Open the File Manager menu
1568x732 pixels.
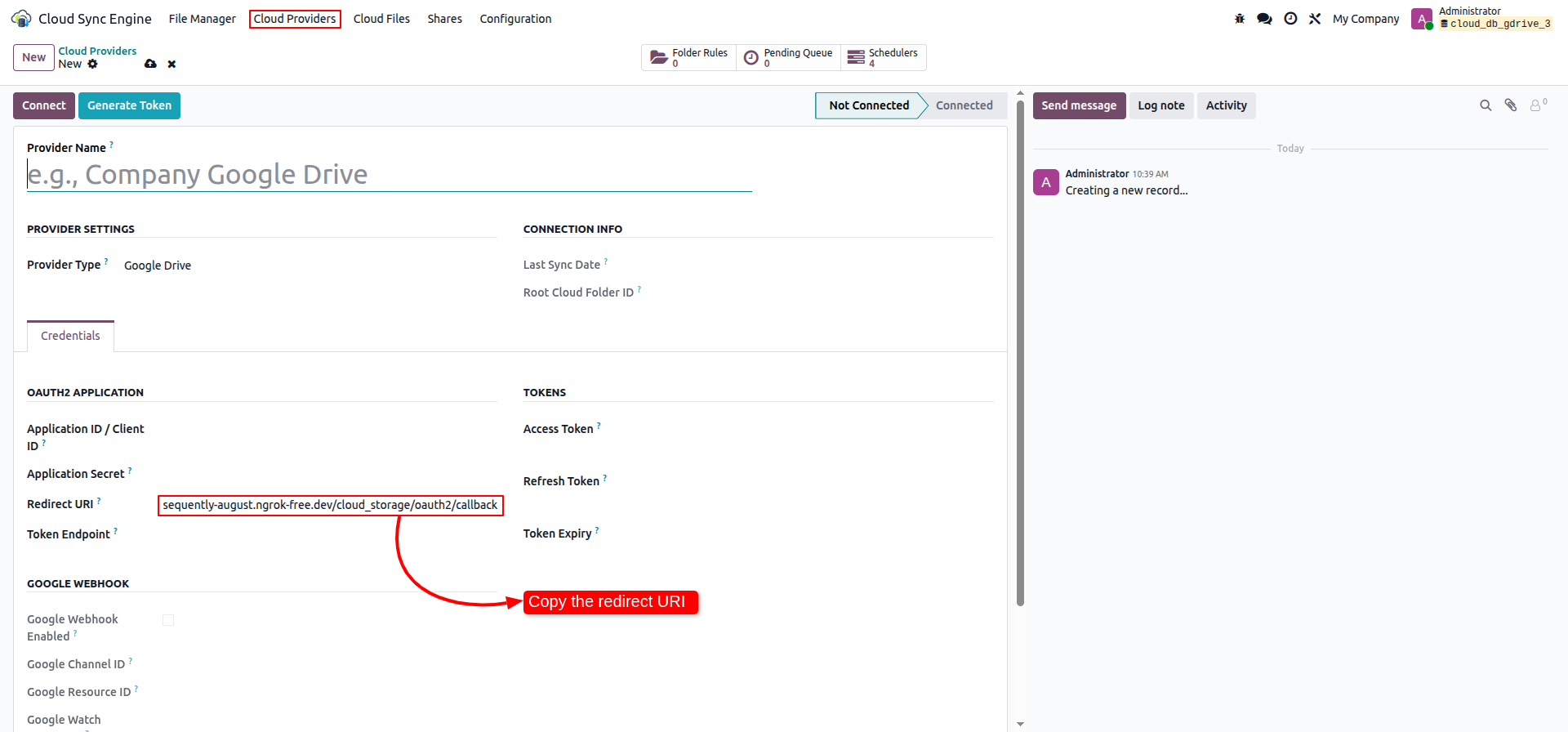pos(202,19)
